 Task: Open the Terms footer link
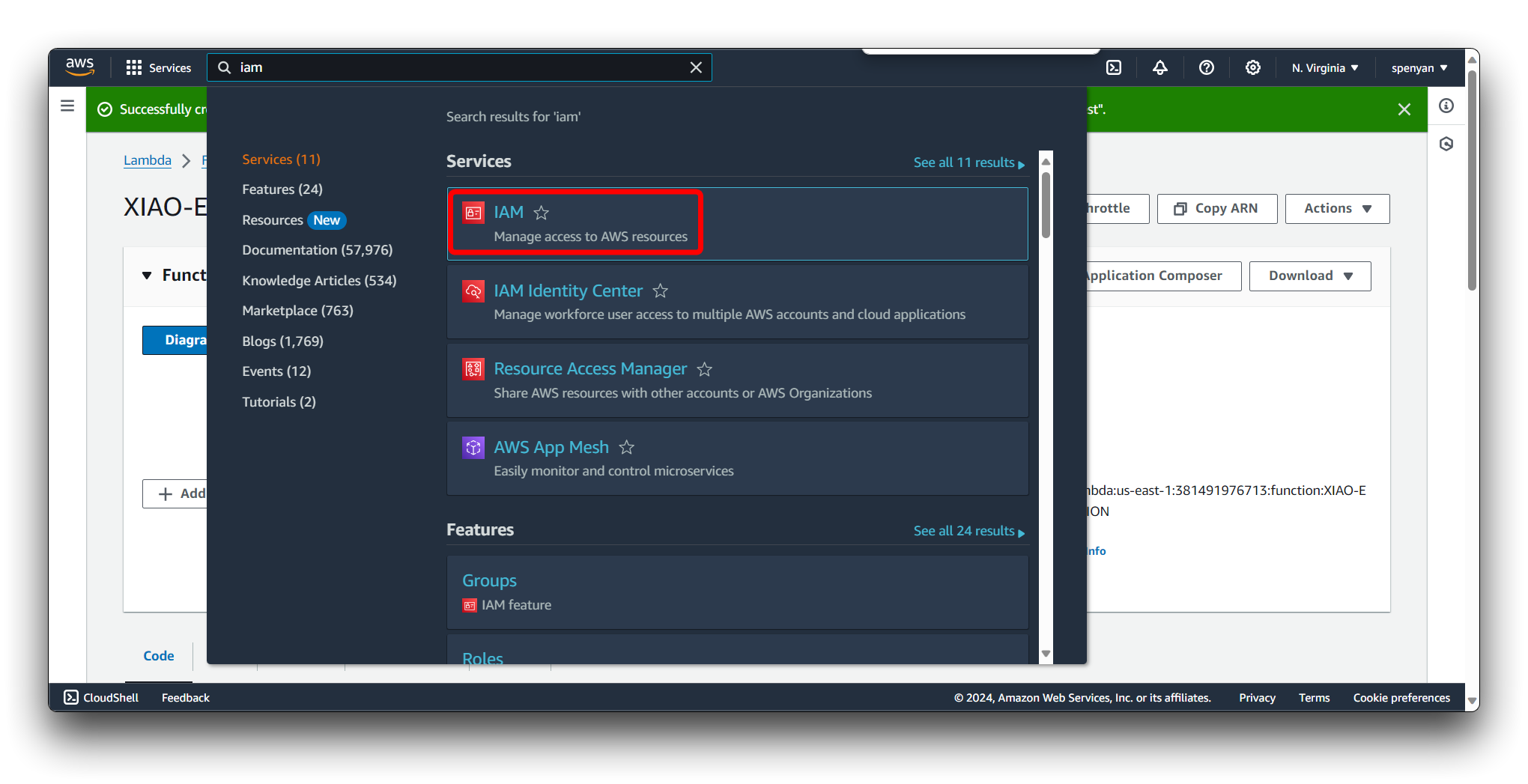coord(1315,697)
